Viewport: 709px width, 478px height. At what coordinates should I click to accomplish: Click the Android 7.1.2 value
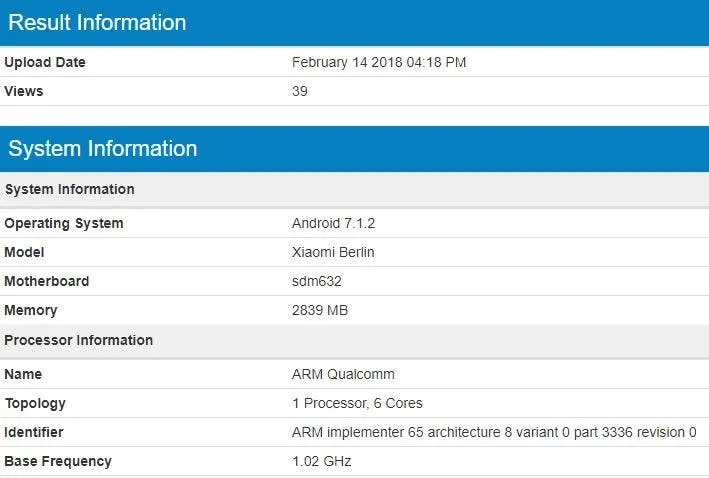tap(331, 223)
